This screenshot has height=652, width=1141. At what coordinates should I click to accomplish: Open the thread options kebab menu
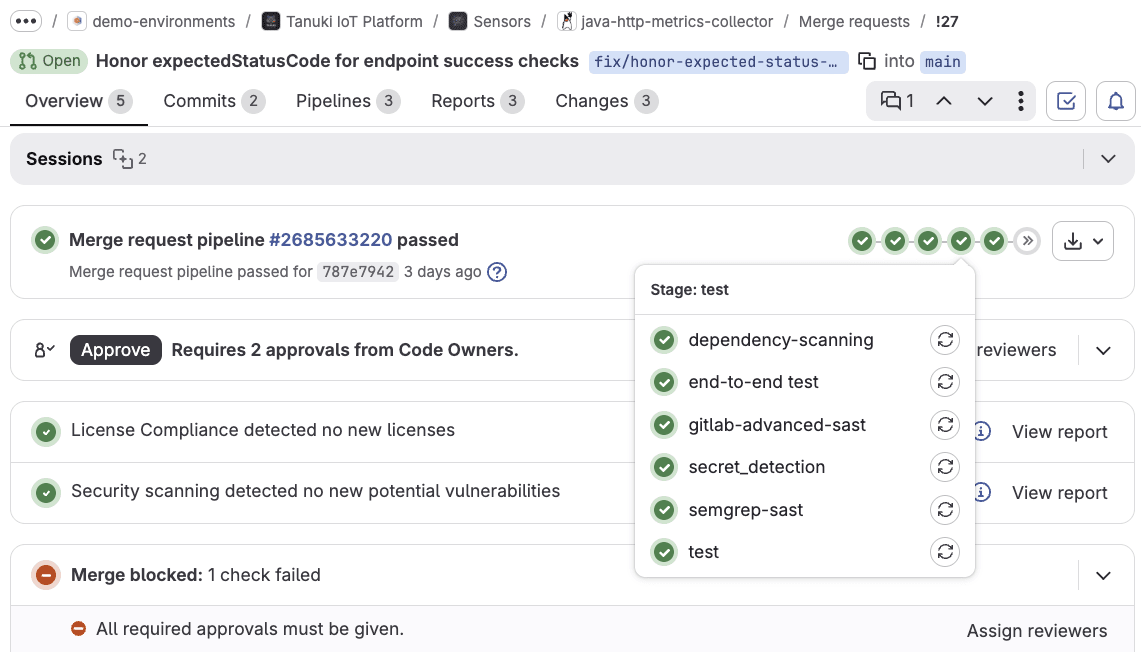pyautogui.click(x=1021, y=100)
